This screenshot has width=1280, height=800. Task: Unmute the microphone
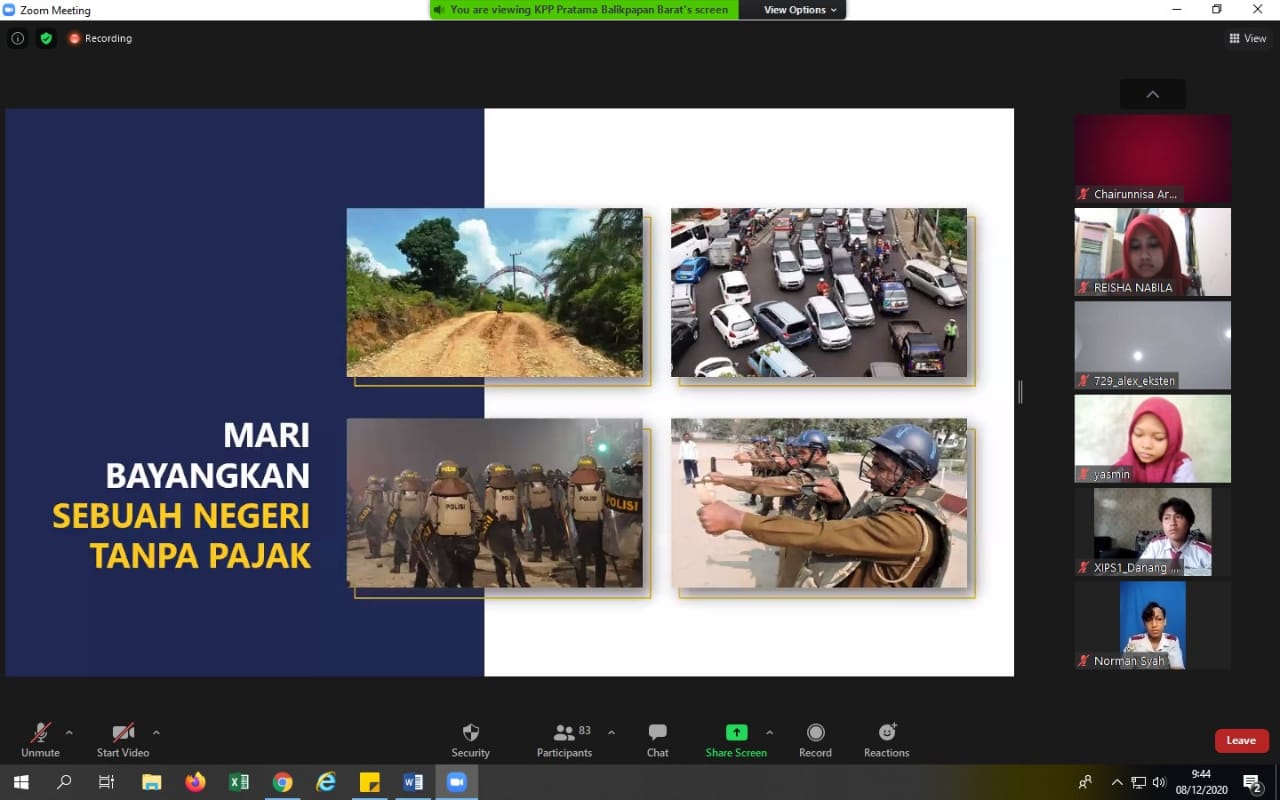tap(40, 740)
